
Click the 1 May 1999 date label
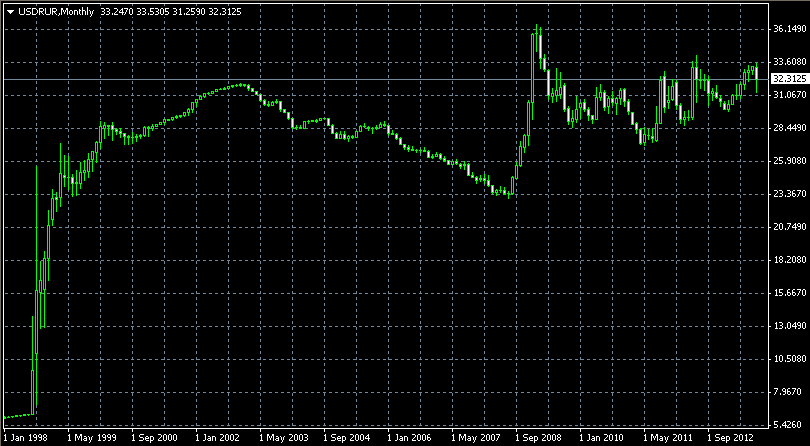point(90,438)
